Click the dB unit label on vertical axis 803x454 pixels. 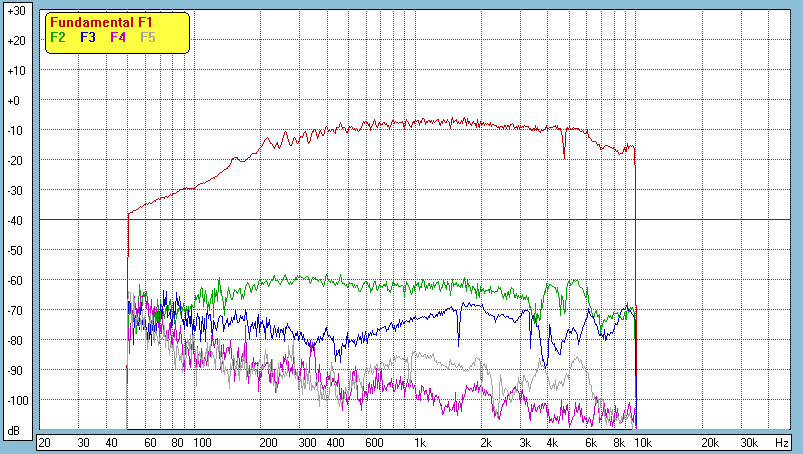coord(14,431)
